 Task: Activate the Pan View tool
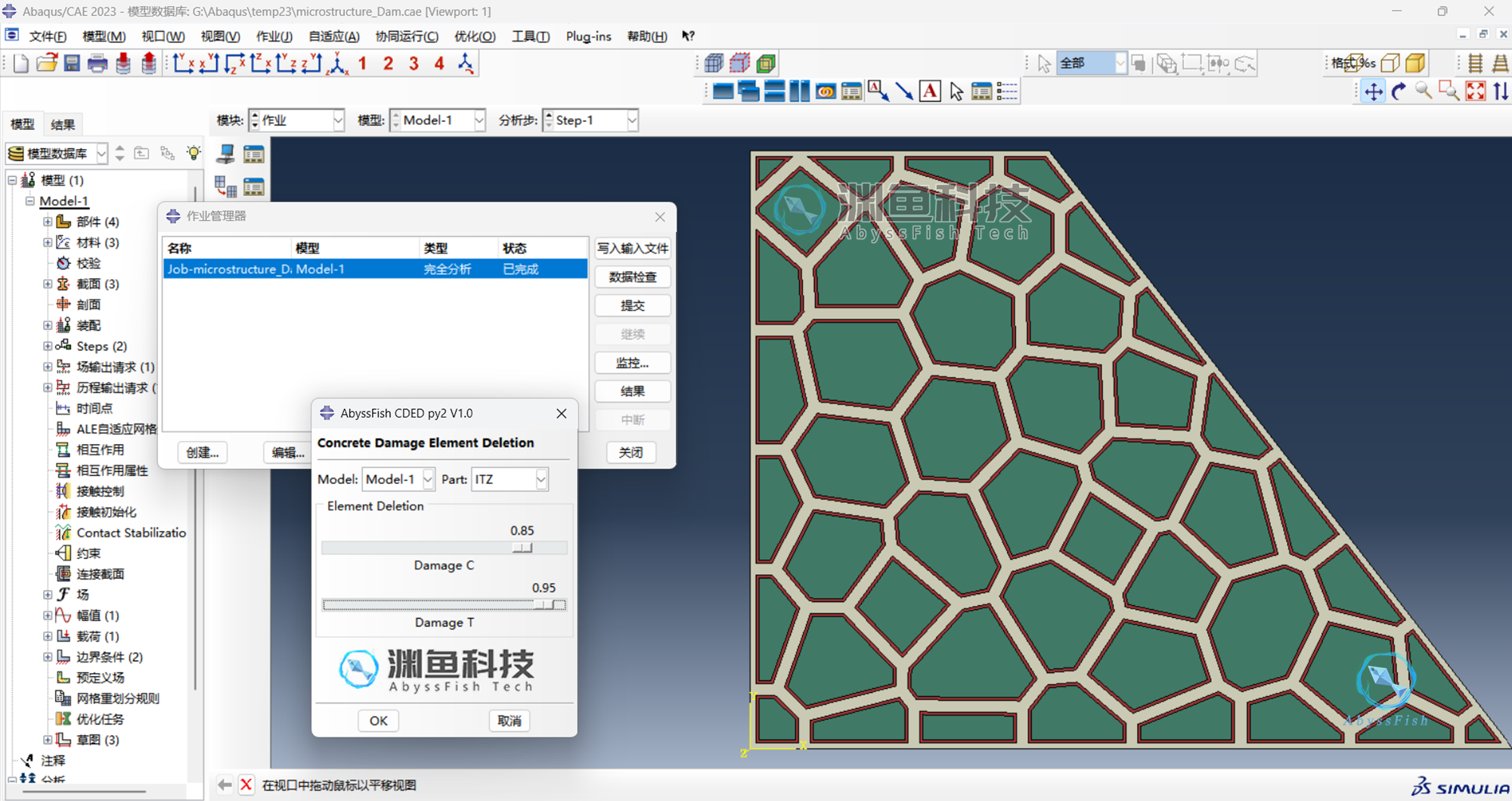tap(1373, 92)
